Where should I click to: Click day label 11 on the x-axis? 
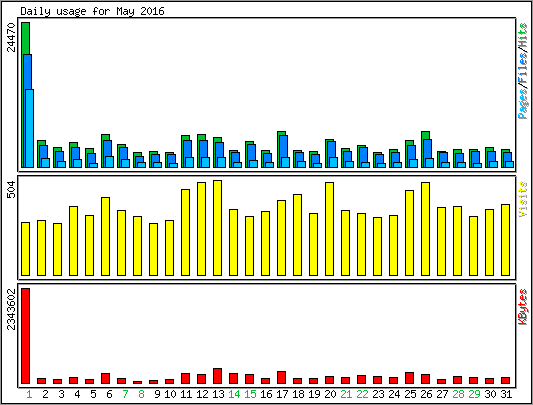[x=186, y=394]
